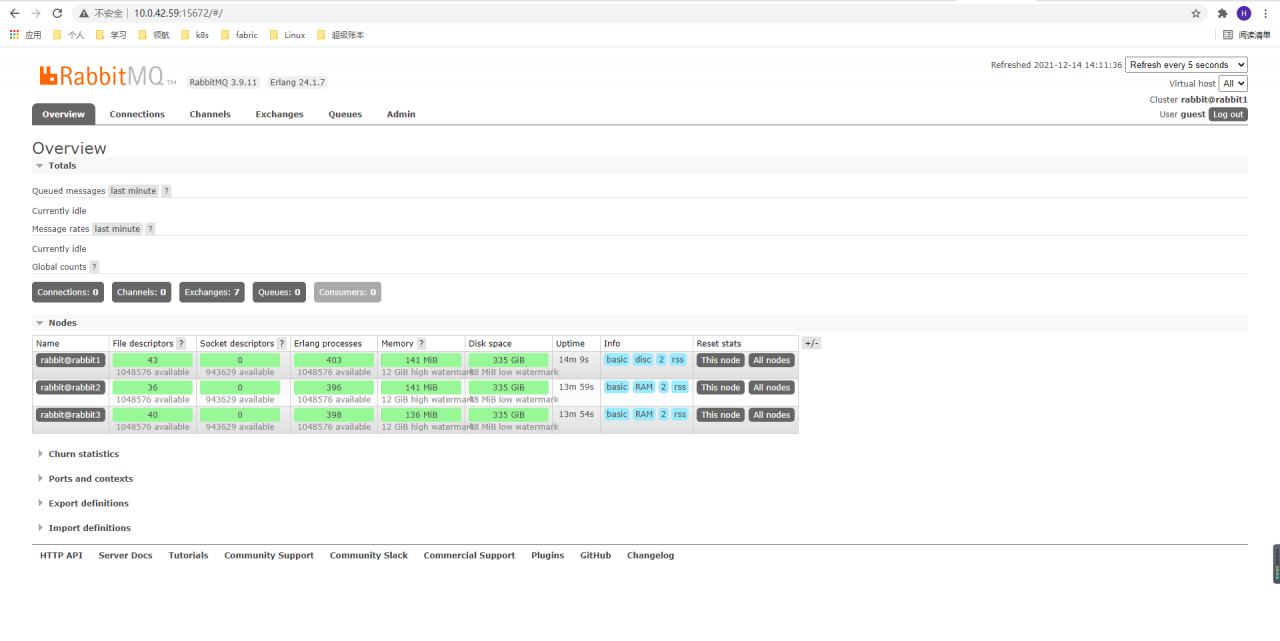Screen dimensions: 1280x641
Task: Open the Plugins footer link
Action: click(547, 555)
